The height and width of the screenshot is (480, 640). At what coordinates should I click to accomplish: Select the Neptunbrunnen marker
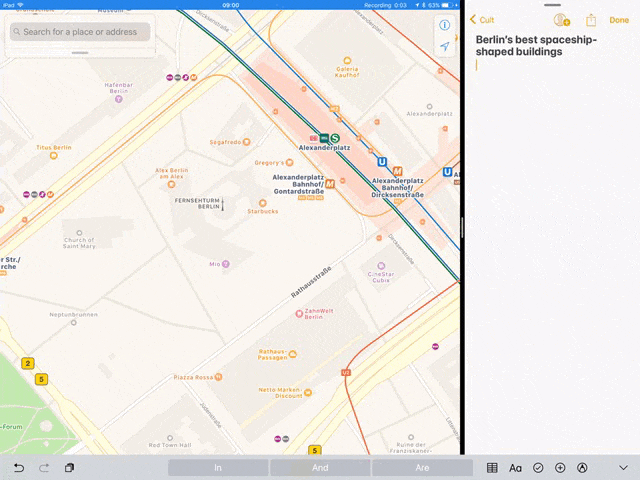(73, 322)
